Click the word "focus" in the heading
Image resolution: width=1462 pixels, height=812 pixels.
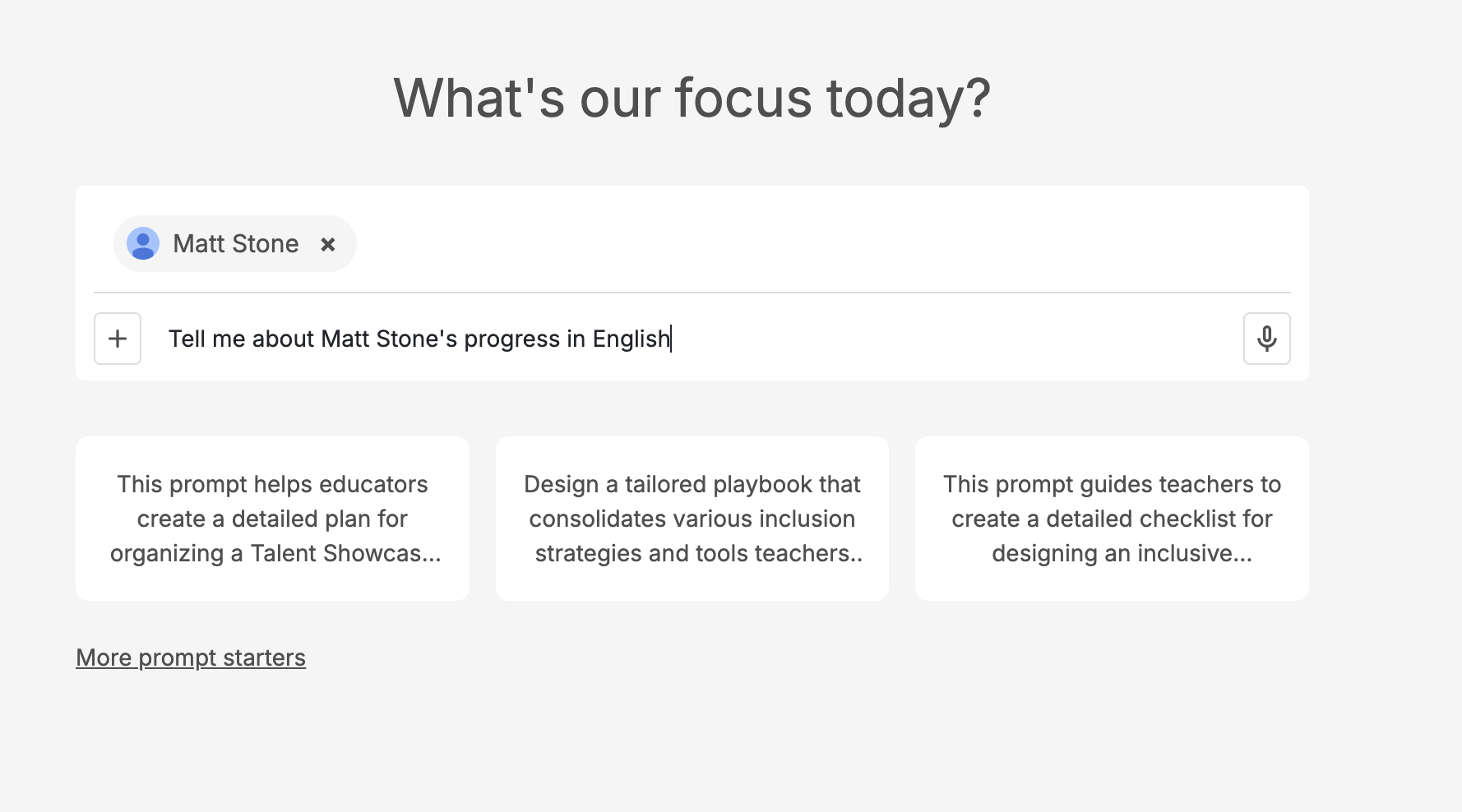[x=743, y=98]
